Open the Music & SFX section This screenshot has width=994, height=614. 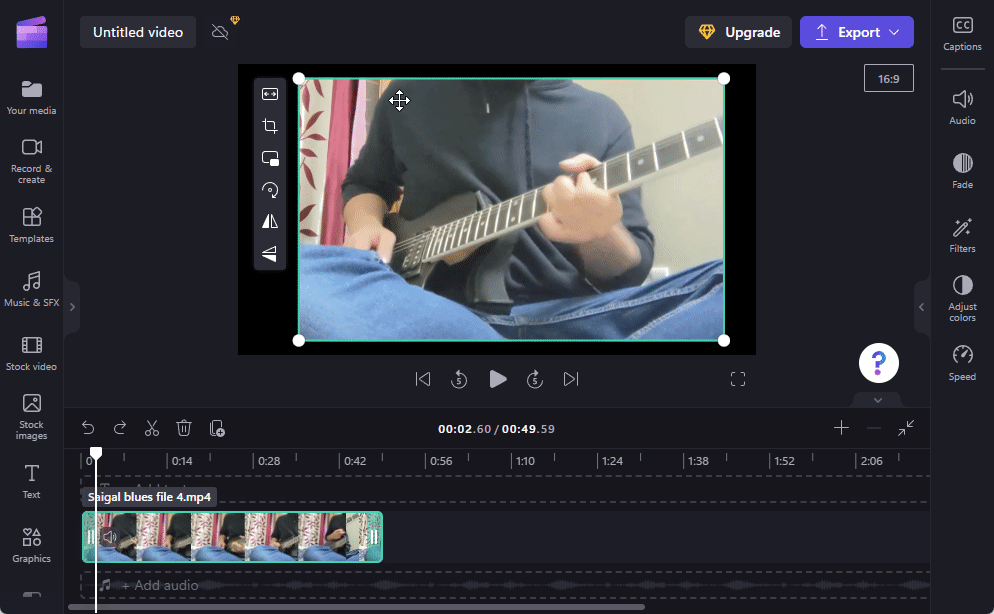click(31, 291)
